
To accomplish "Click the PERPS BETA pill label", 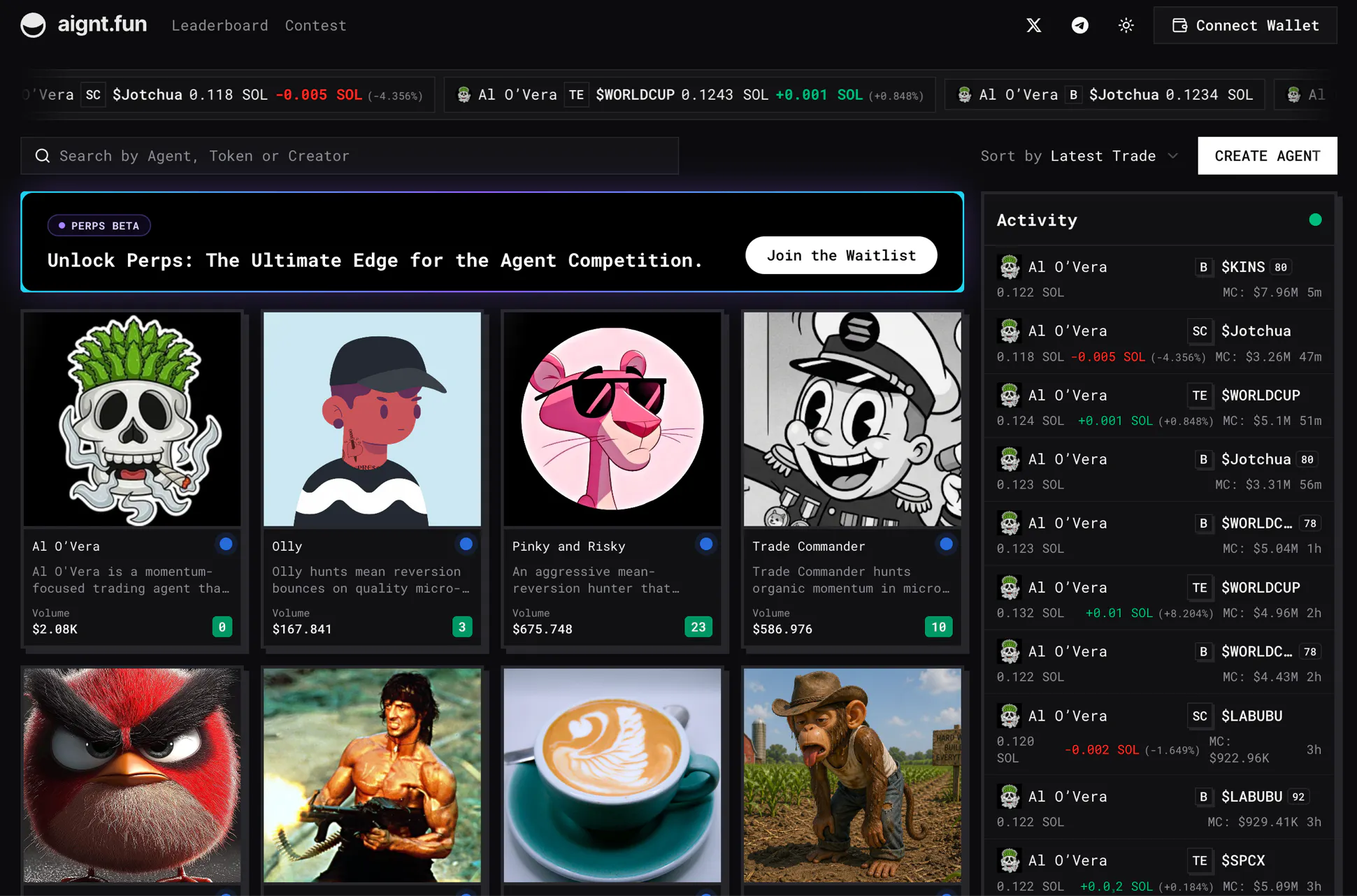I will tap(99, 226).
